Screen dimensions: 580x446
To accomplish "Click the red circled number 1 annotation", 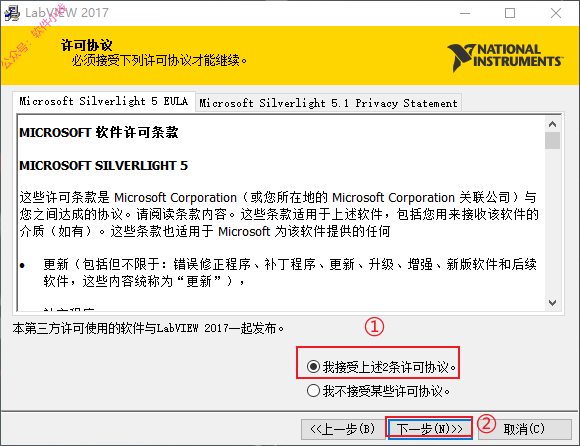I will (374, 327).
